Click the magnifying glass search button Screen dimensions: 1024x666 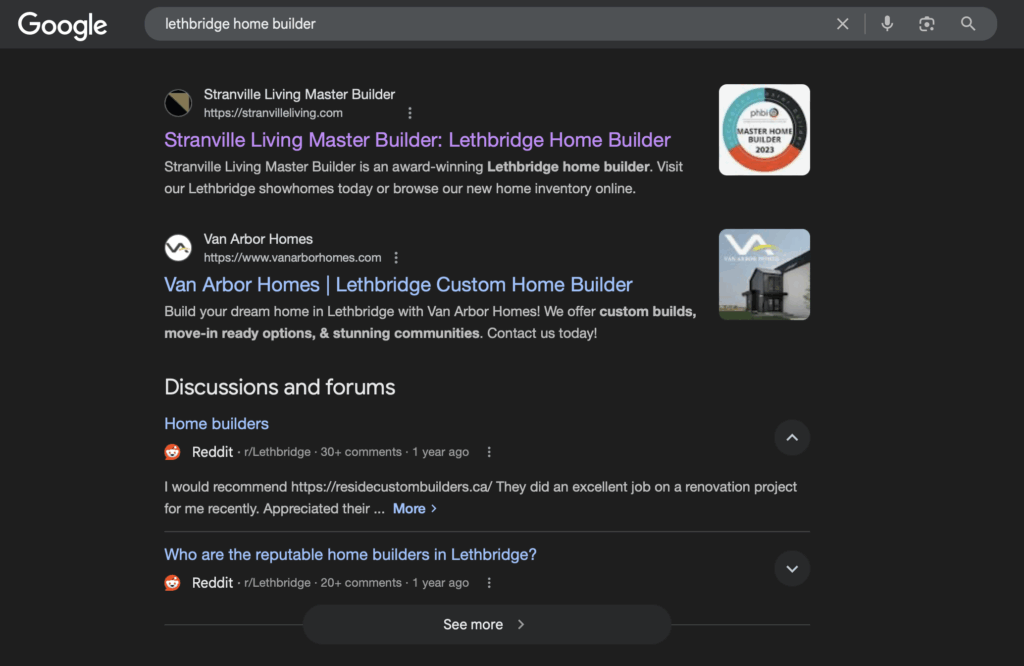click(968, 24)
